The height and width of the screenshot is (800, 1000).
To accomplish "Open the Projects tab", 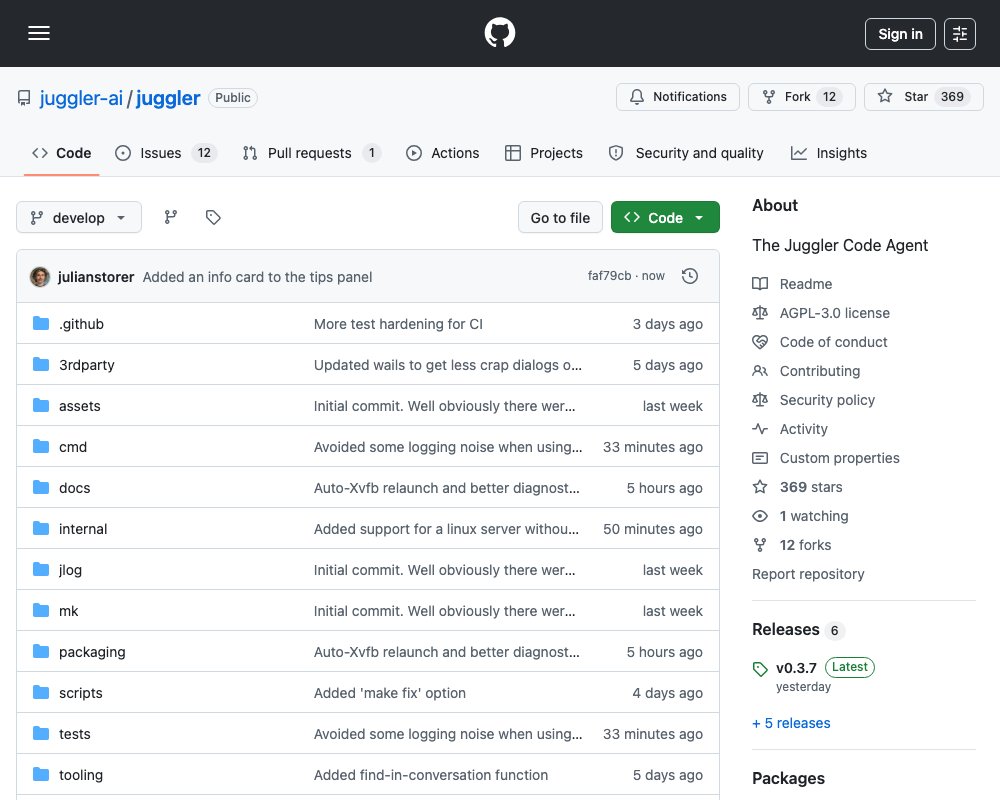I will point(543,153).
